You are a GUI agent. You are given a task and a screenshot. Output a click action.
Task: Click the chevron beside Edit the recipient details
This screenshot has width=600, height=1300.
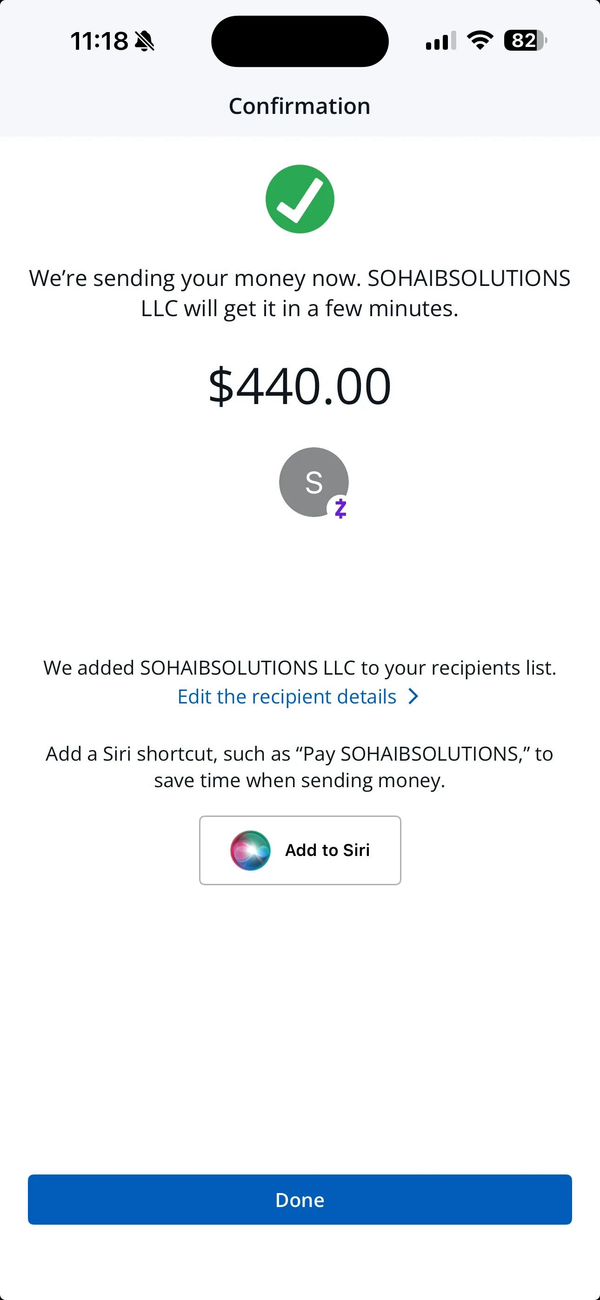coord(414,697)
